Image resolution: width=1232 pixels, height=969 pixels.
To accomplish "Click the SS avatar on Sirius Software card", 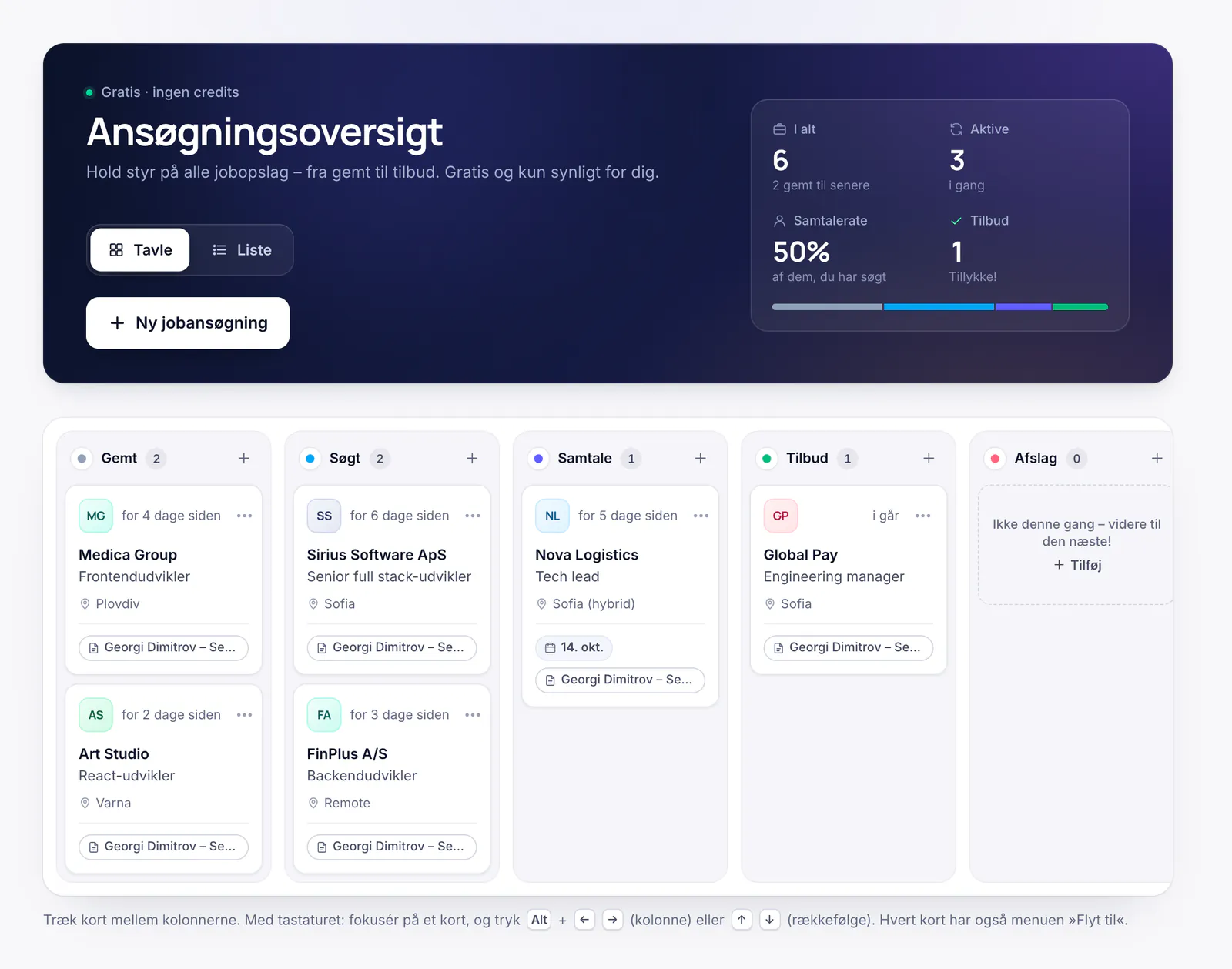I will [x=324, y=516].
